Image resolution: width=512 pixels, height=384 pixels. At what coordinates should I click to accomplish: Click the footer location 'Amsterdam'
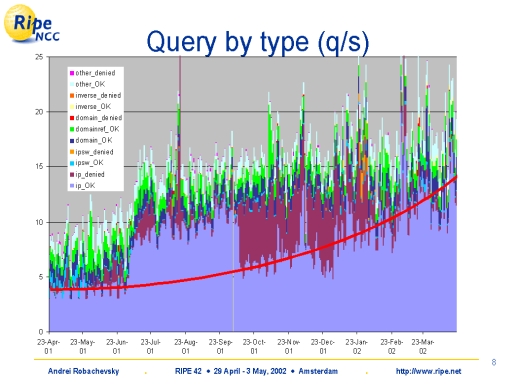318,371
